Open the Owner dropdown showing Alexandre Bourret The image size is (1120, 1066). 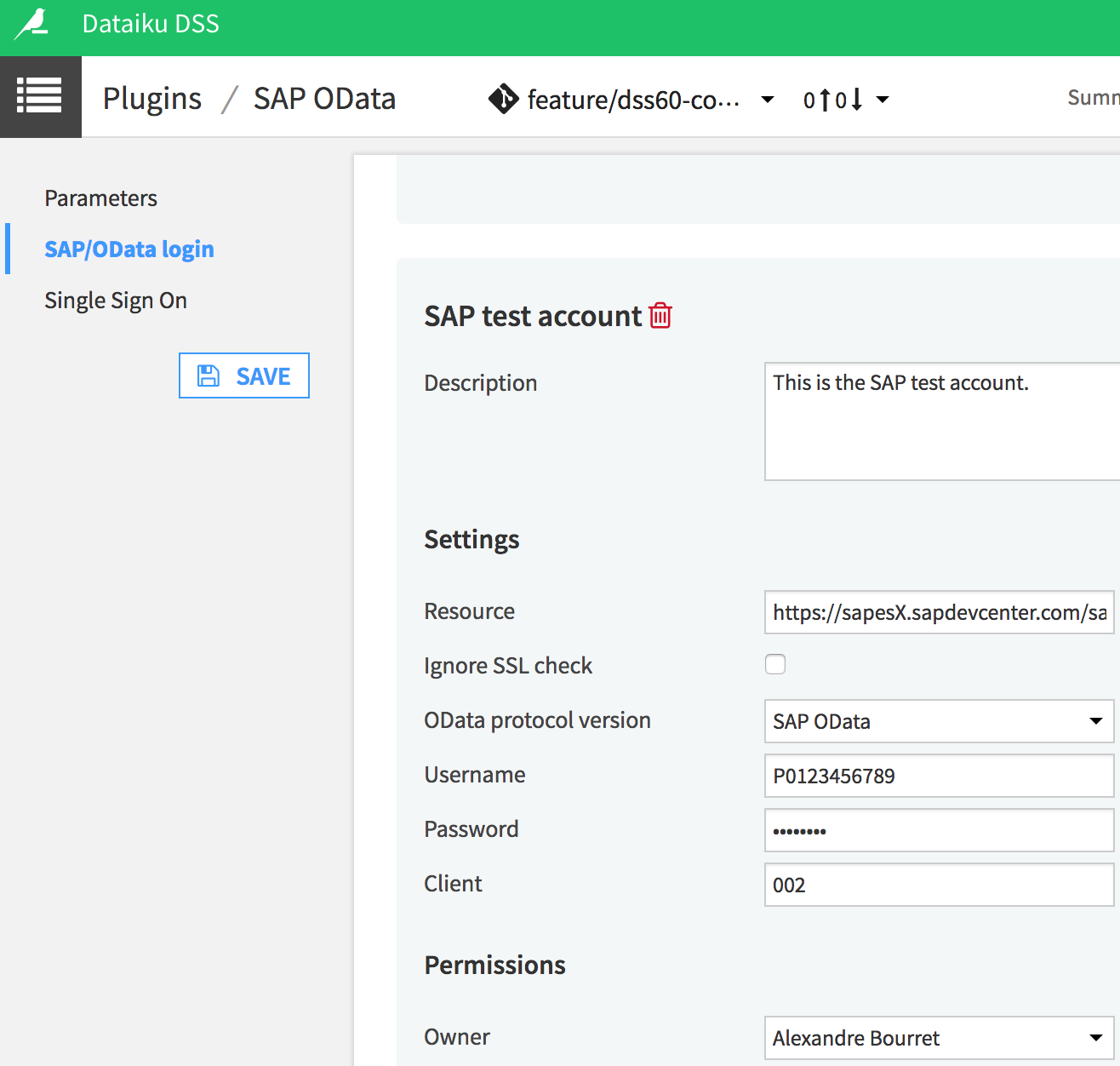[x=939, y=1038]
